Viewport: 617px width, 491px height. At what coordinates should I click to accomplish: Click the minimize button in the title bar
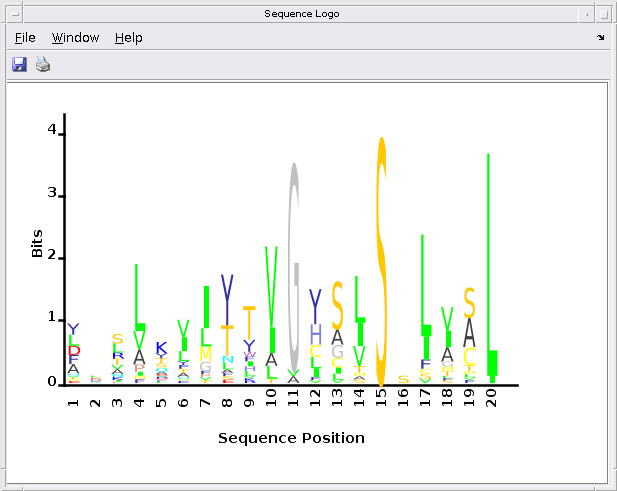586,15
